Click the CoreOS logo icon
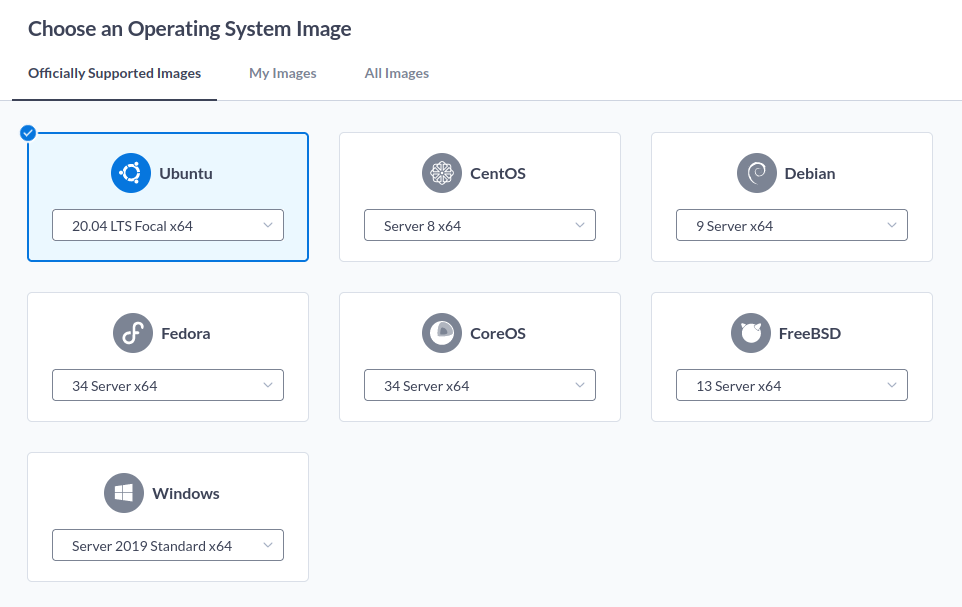962x607 pixels. pyautogui.click(x=442, y=333)
